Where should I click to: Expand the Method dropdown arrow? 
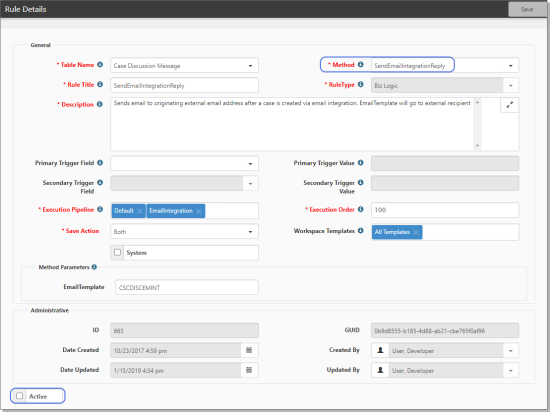pyautogui.click(x=511, y=66)
